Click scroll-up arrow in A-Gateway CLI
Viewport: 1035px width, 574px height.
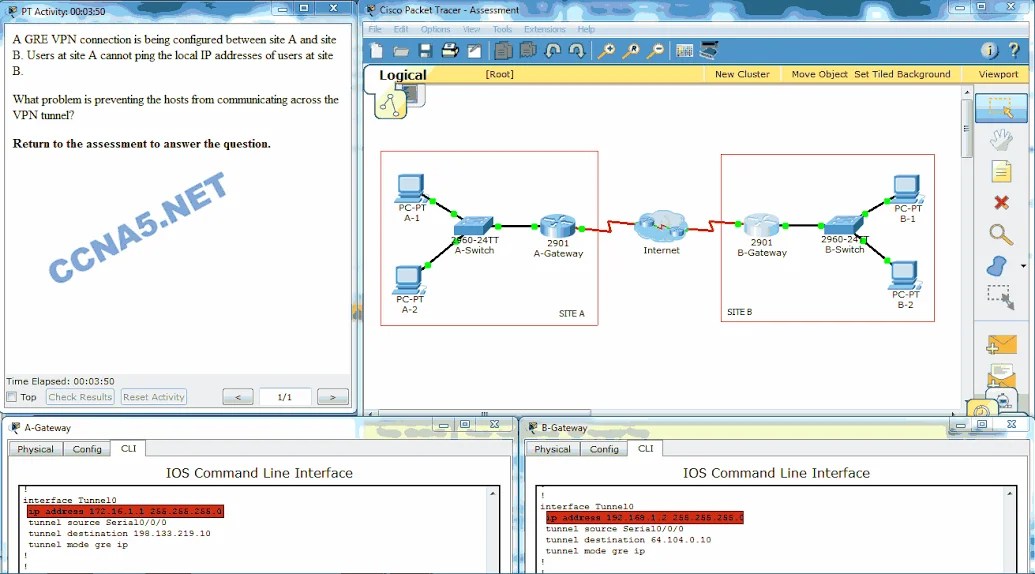(x=492, y=494)
